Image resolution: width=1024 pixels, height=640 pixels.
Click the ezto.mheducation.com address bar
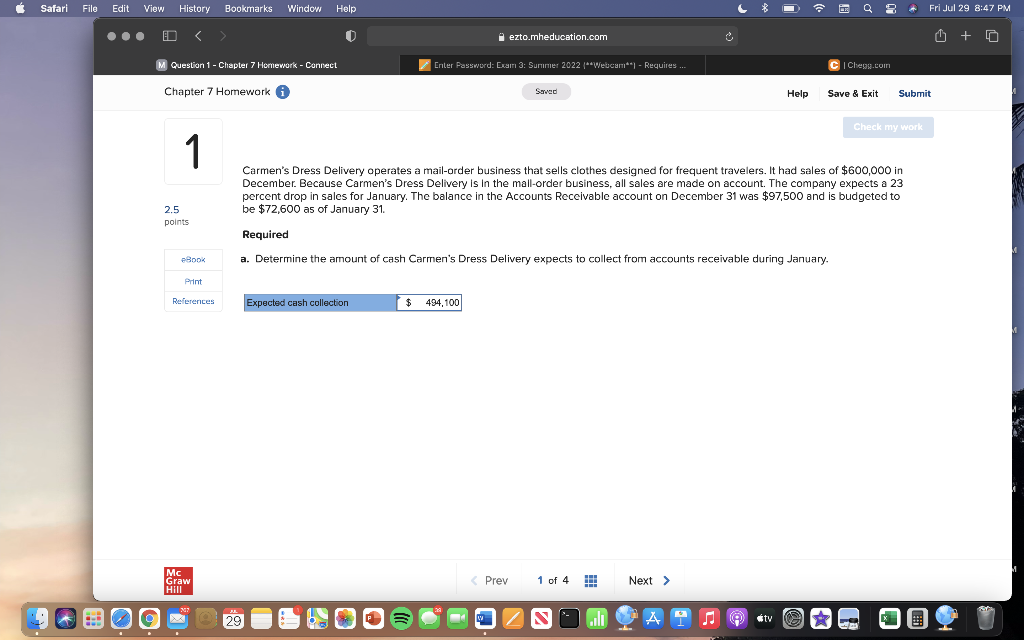tap(552, 37)
